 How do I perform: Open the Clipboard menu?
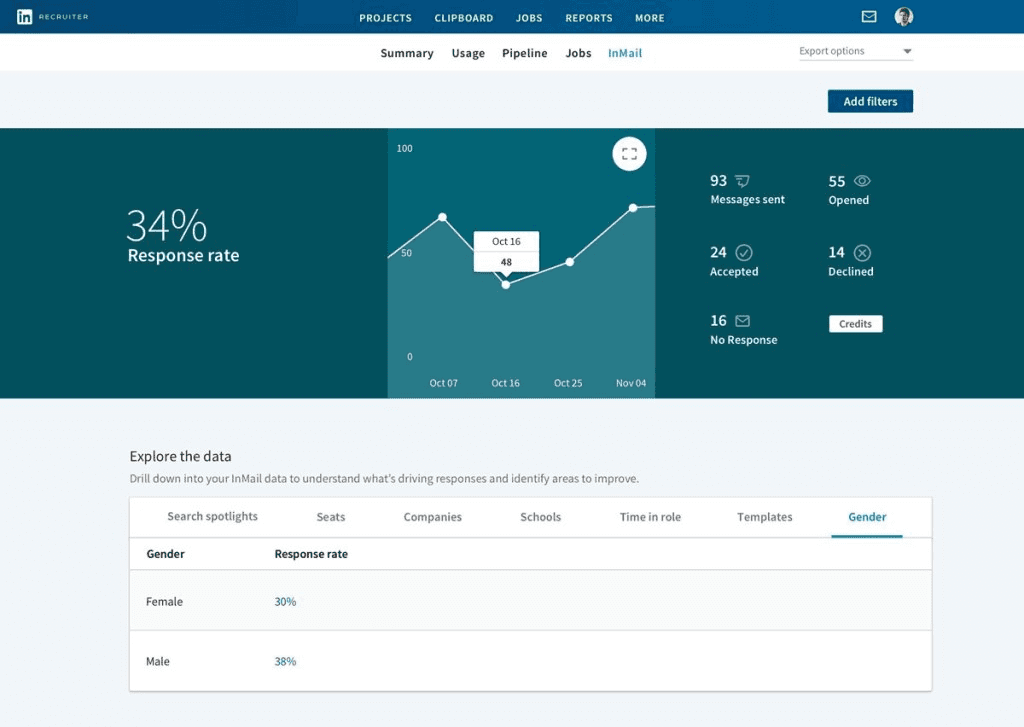click(464, 18)
